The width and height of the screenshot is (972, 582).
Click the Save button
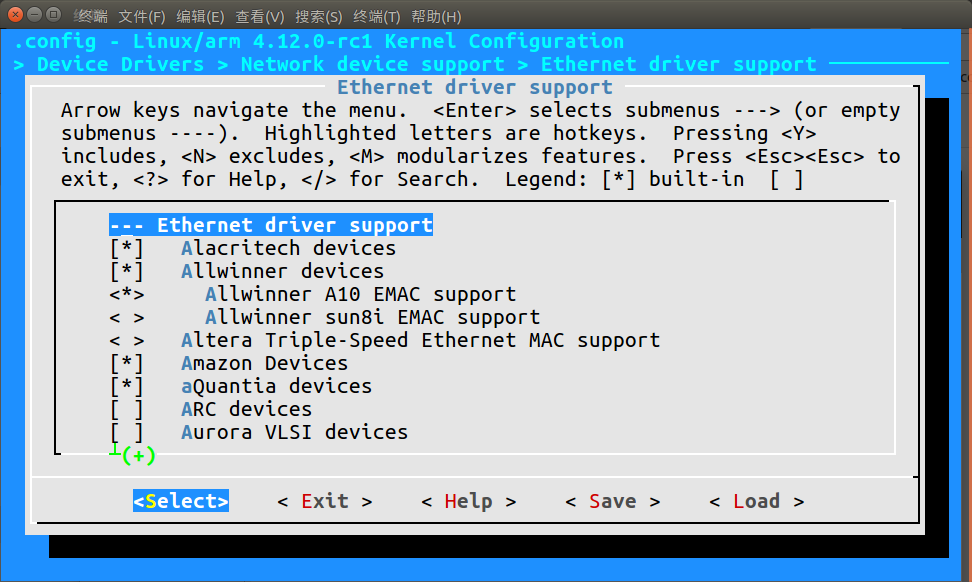tap(612, 501)
